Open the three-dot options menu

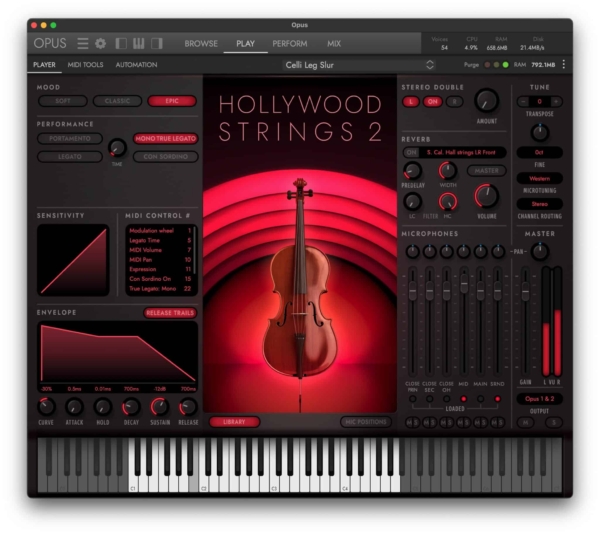[564, 65]
